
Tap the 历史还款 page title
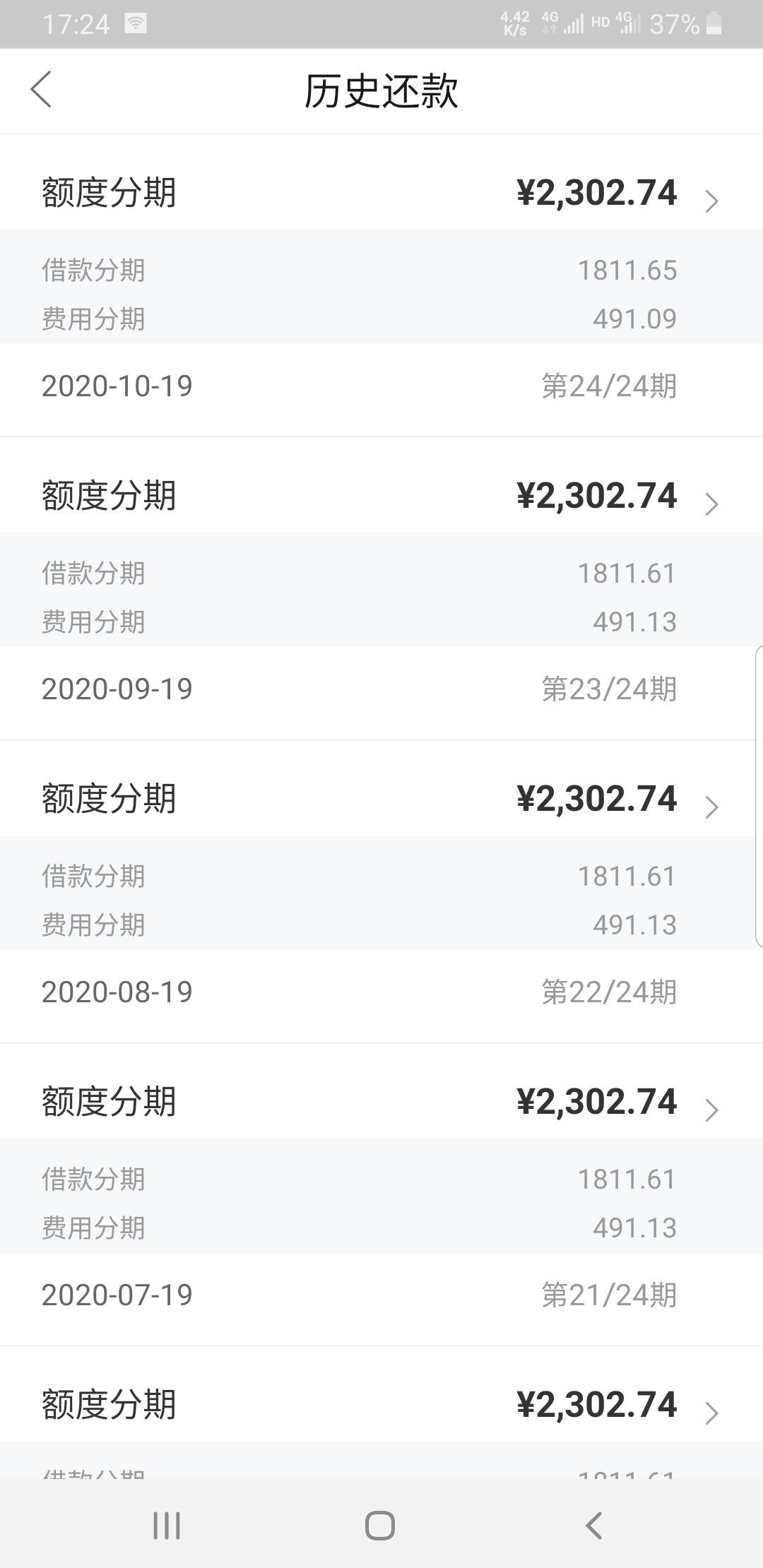(x=381, y=91)
